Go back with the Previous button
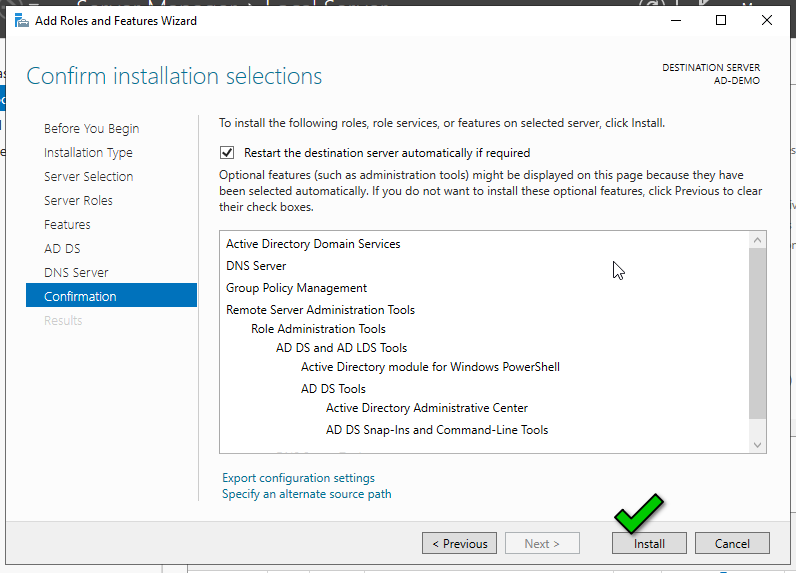The height and width of the screenshot is (573, 796). (459, 543)
